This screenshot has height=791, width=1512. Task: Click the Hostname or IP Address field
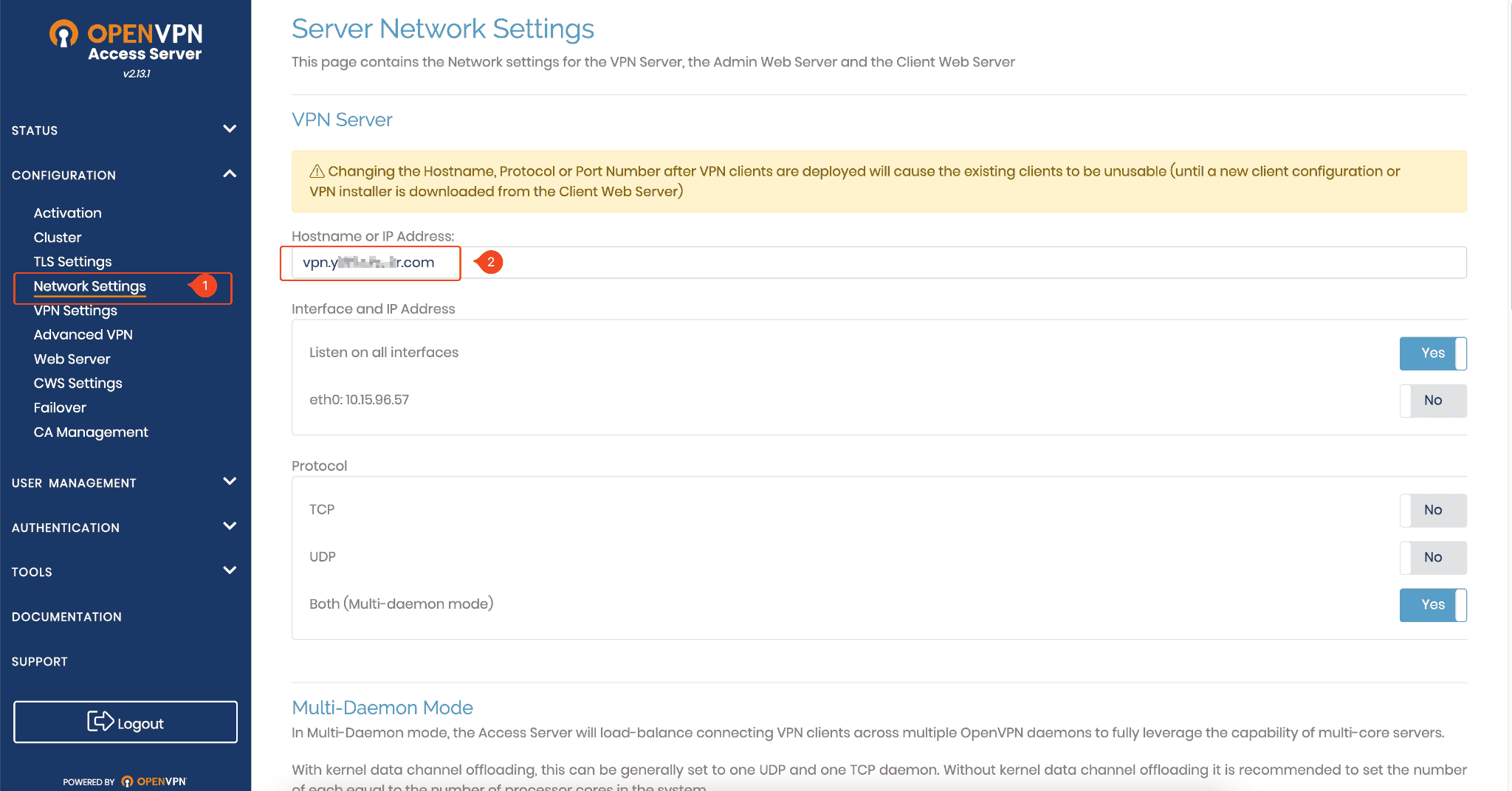point(879,263)
